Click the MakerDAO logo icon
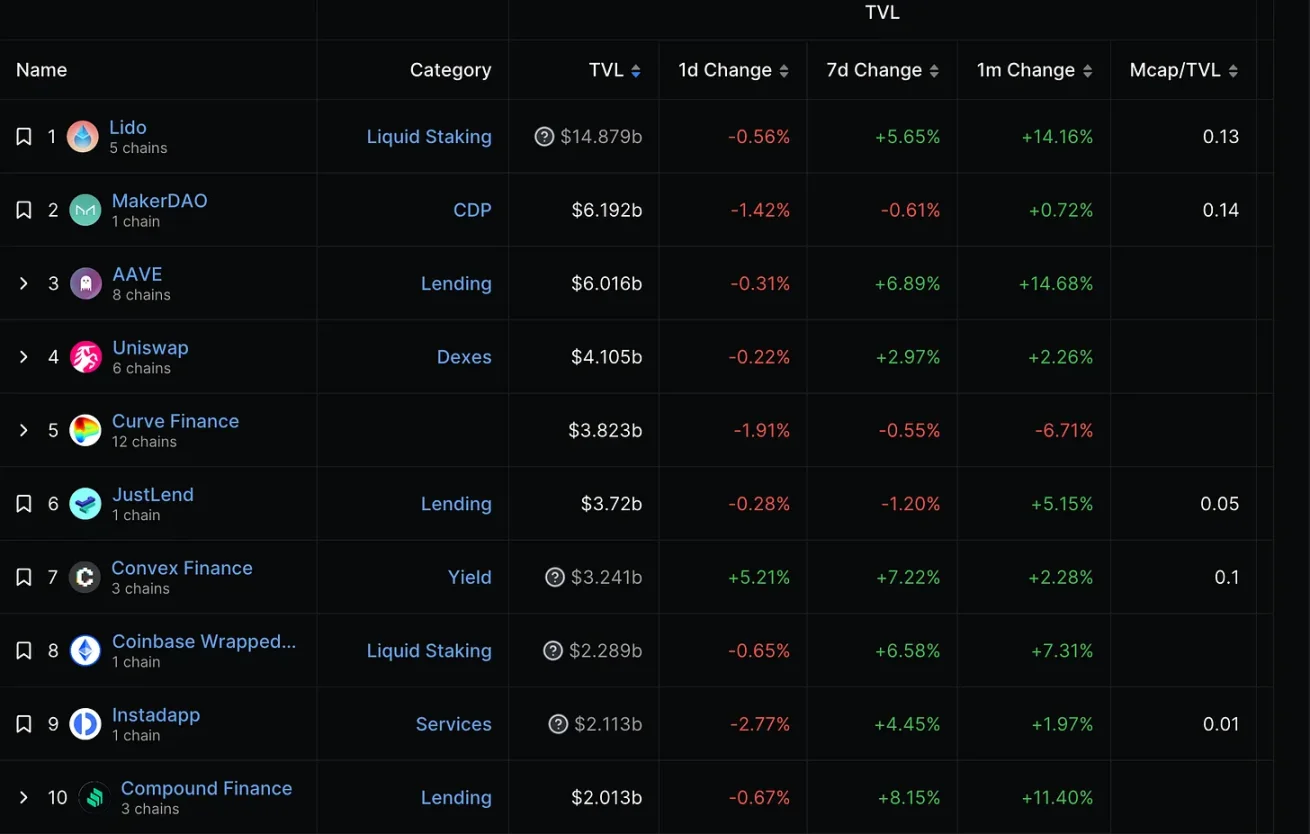Viewport: 1310px width, 834px height. coord(85,210)
